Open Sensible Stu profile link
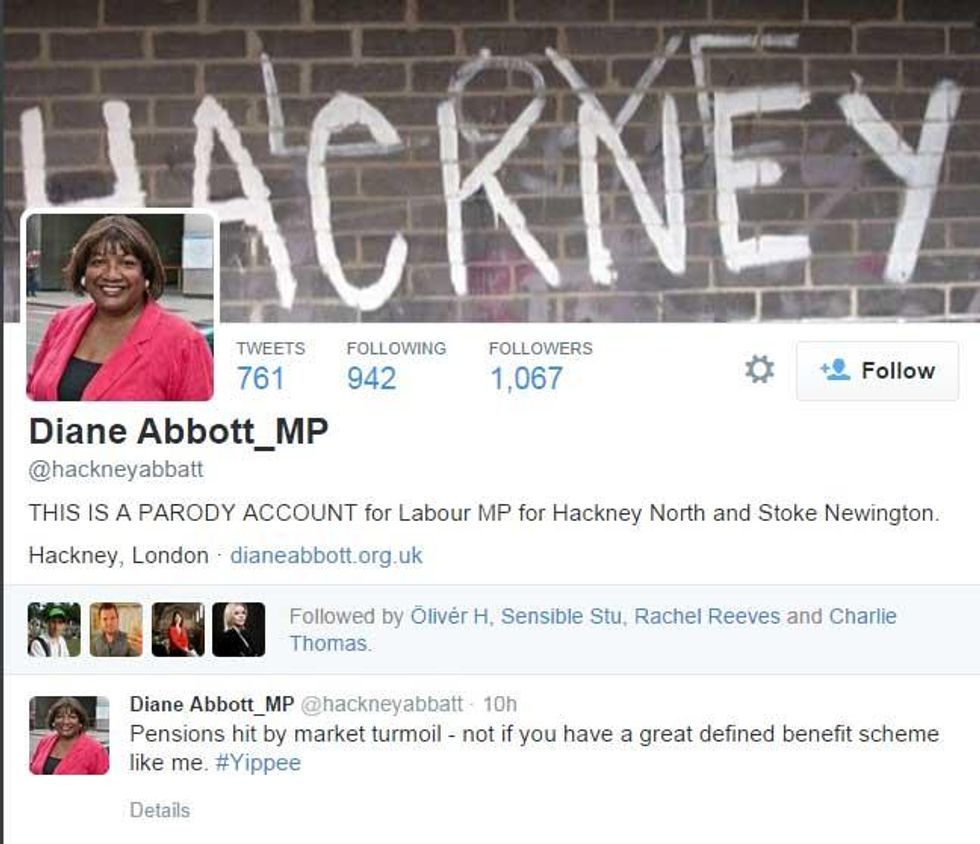The image size is (980, 844). tap(561, 616)
